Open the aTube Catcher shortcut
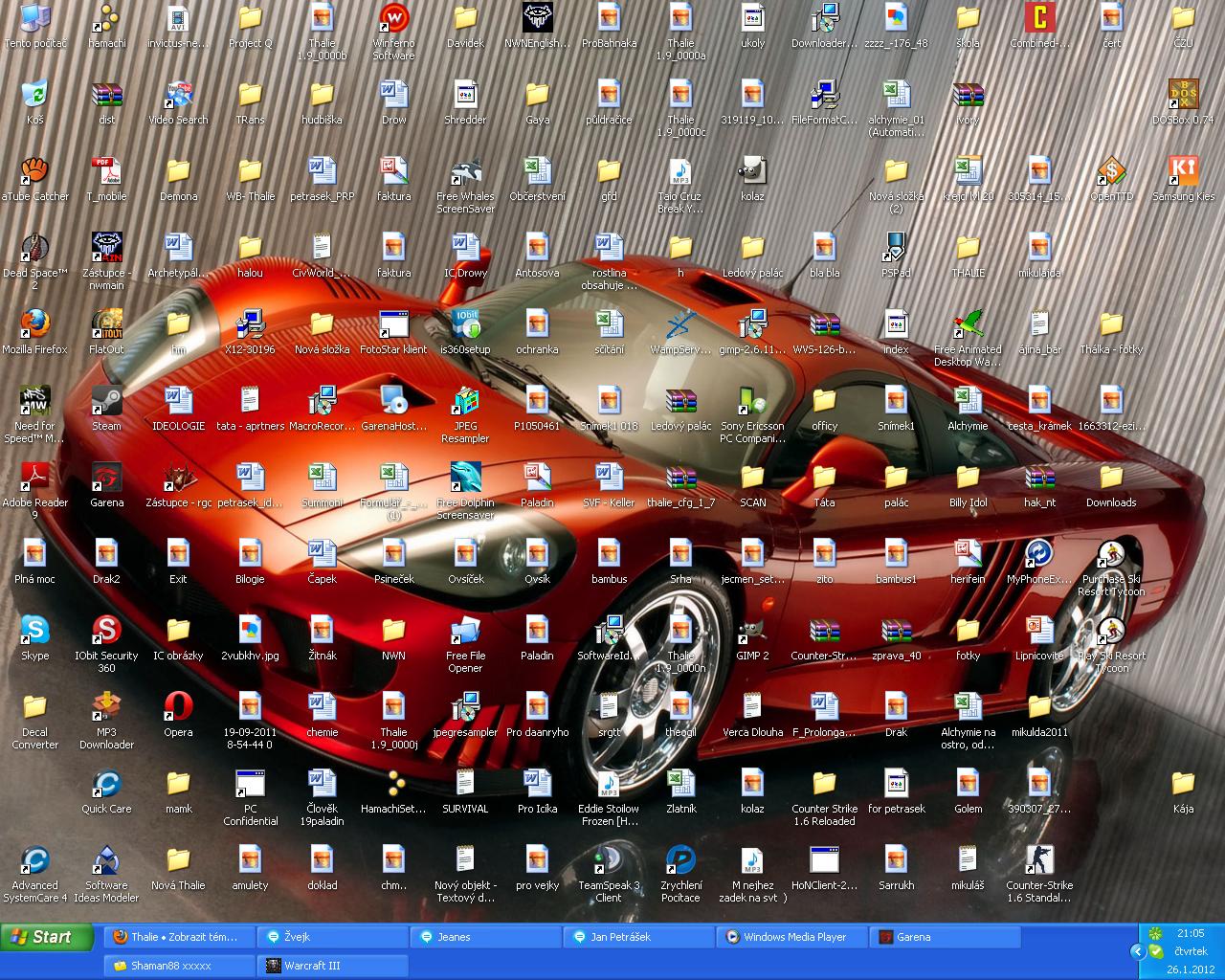Screen dimensions: 1225x980 [x=35, y=172]
